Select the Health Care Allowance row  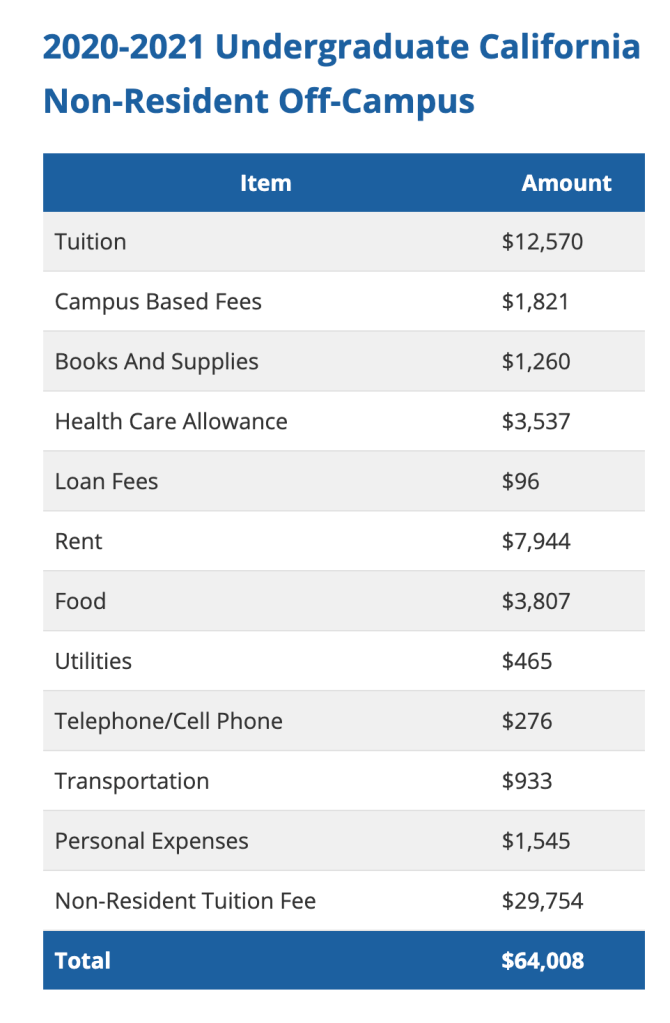(x=171, y=422)
